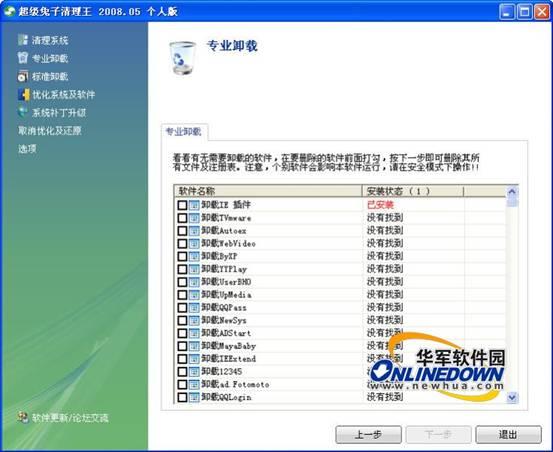Open 选项 in the sidebar

point(27,149)
